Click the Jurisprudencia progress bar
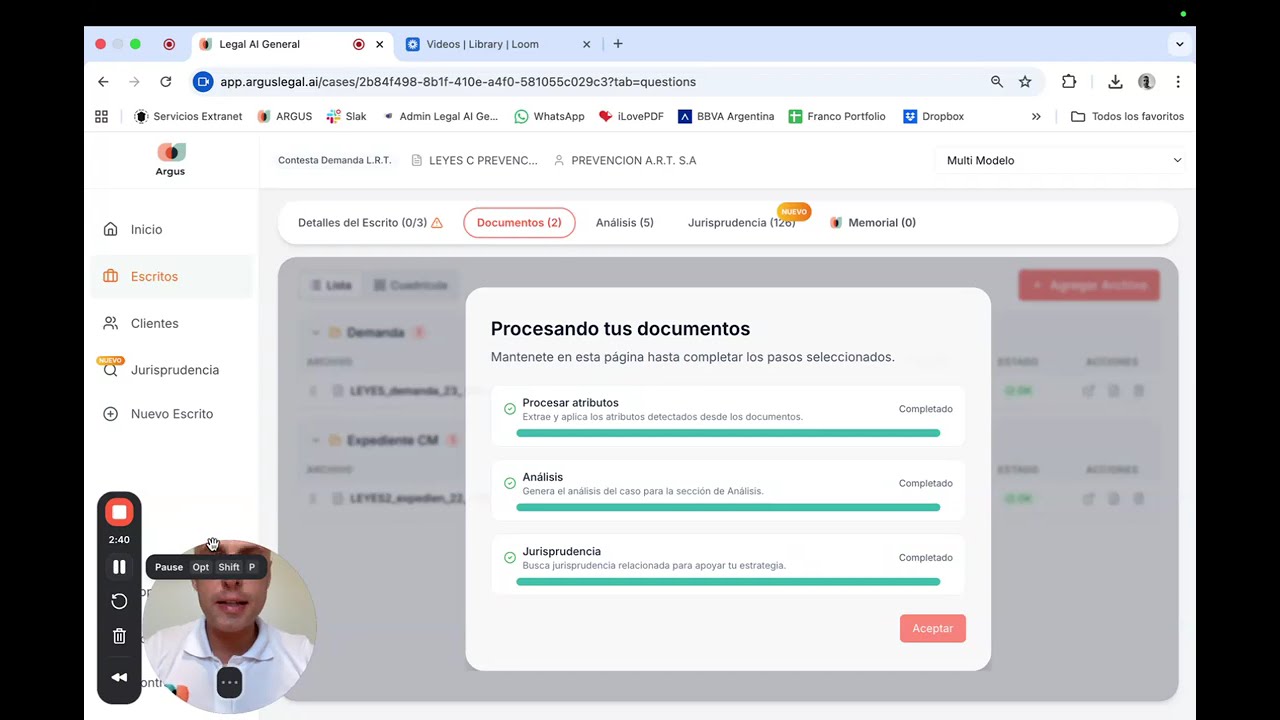The width and height of the screenshot is (1280, 720). 728,581
